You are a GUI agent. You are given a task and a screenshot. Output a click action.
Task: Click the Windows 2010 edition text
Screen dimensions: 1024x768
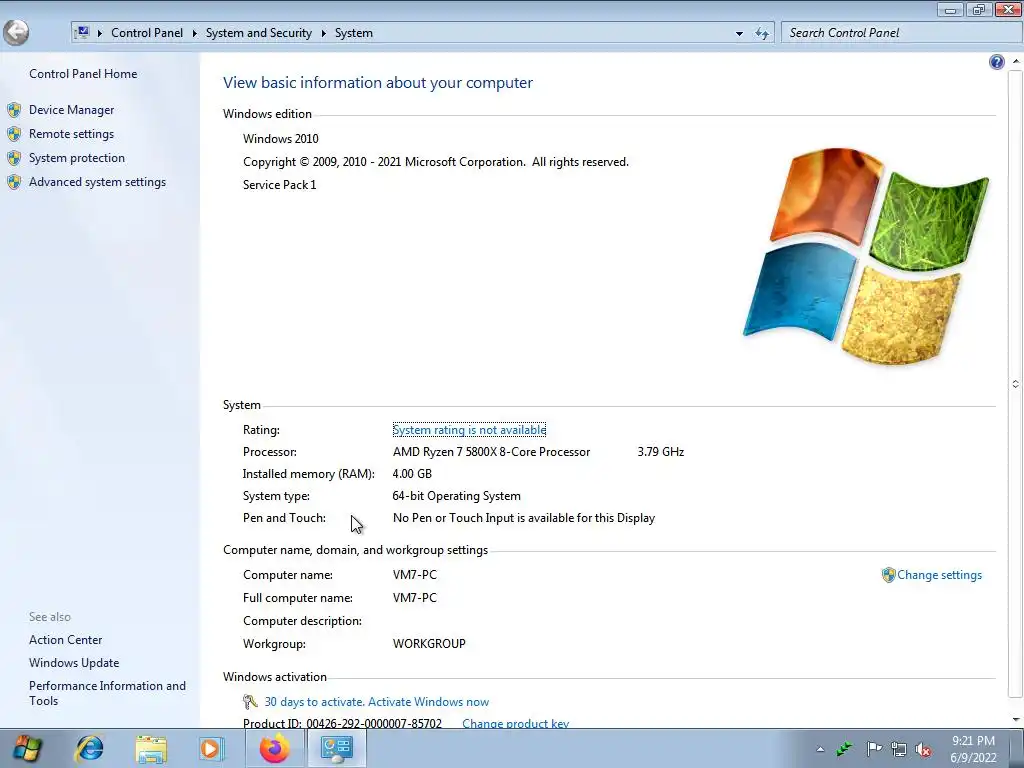pos(281,138)
